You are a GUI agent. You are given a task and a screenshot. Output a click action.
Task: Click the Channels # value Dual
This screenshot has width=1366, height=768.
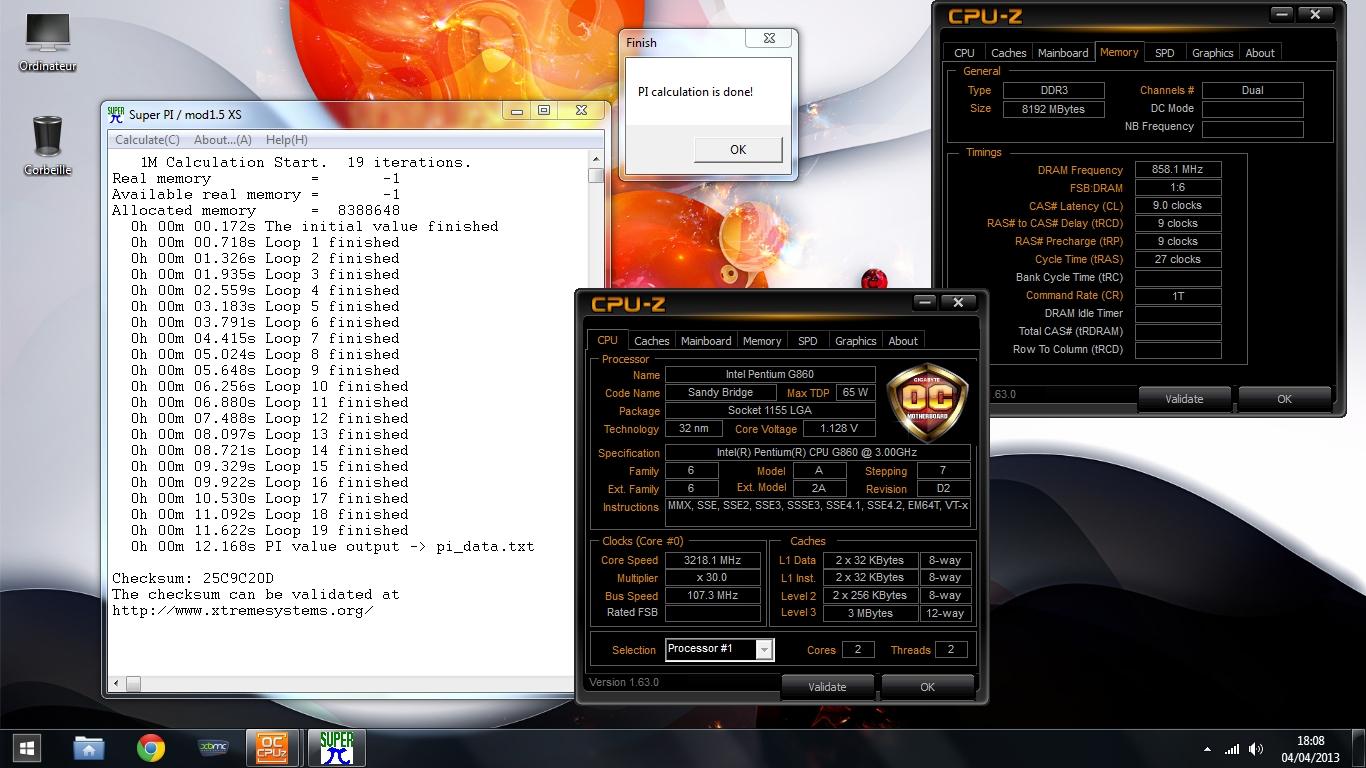1252,90
